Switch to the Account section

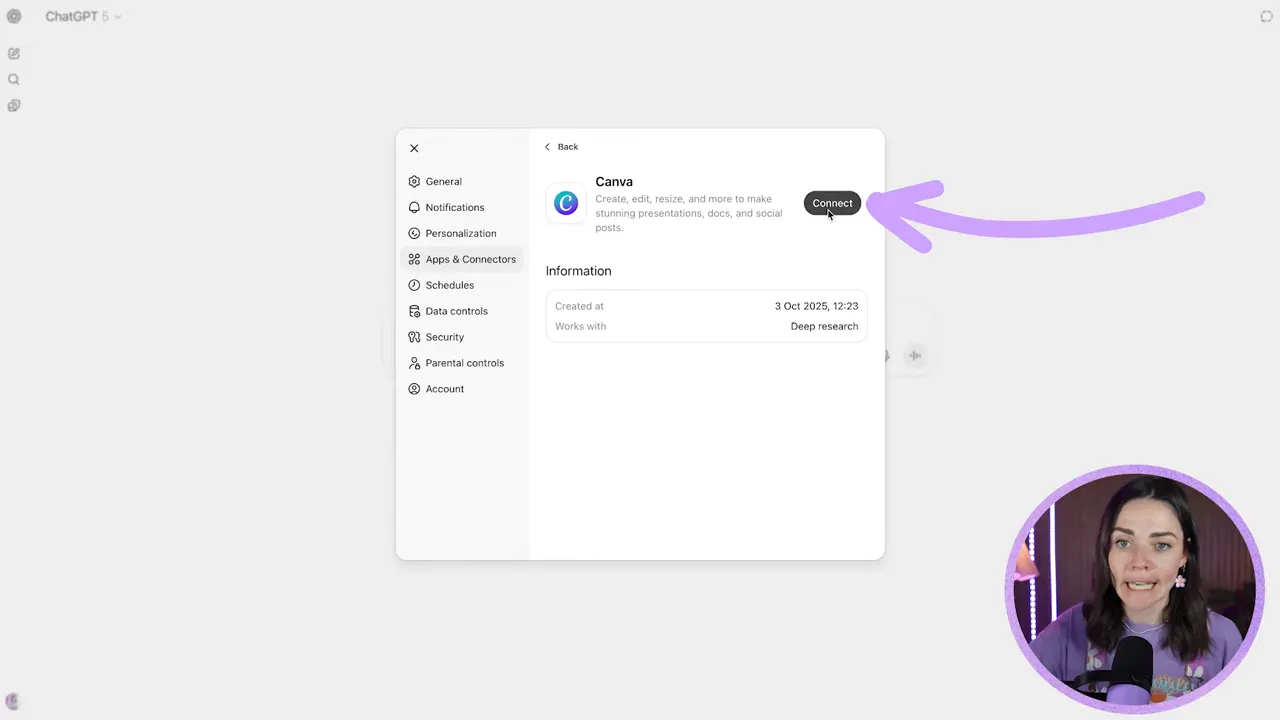444,388
